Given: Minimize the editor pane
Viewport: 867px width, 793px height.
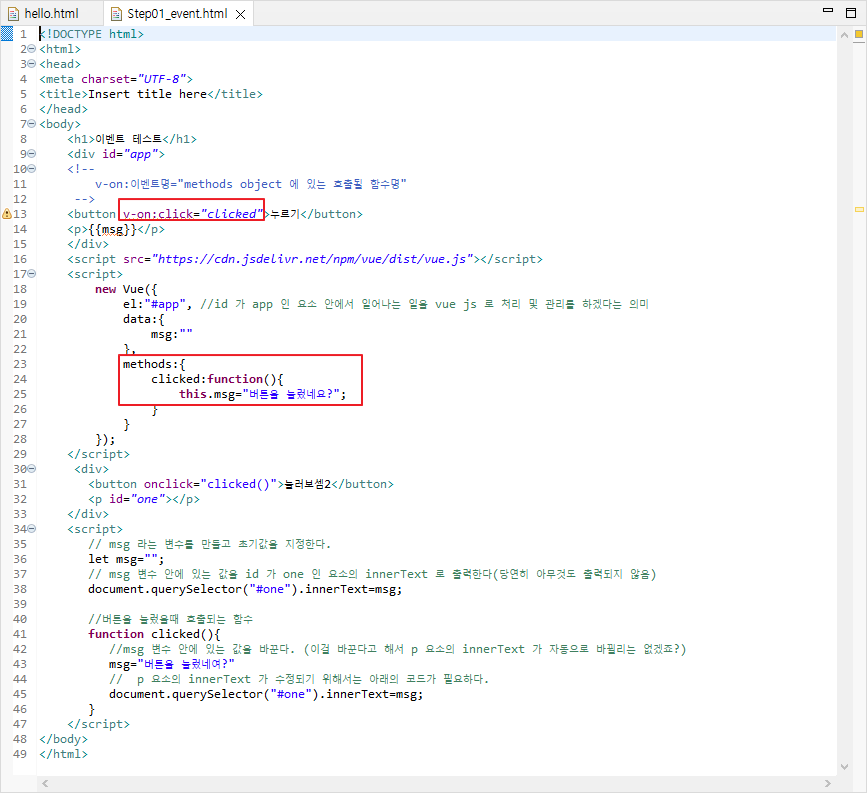Looking at the screenshot, I should (828, 10).
